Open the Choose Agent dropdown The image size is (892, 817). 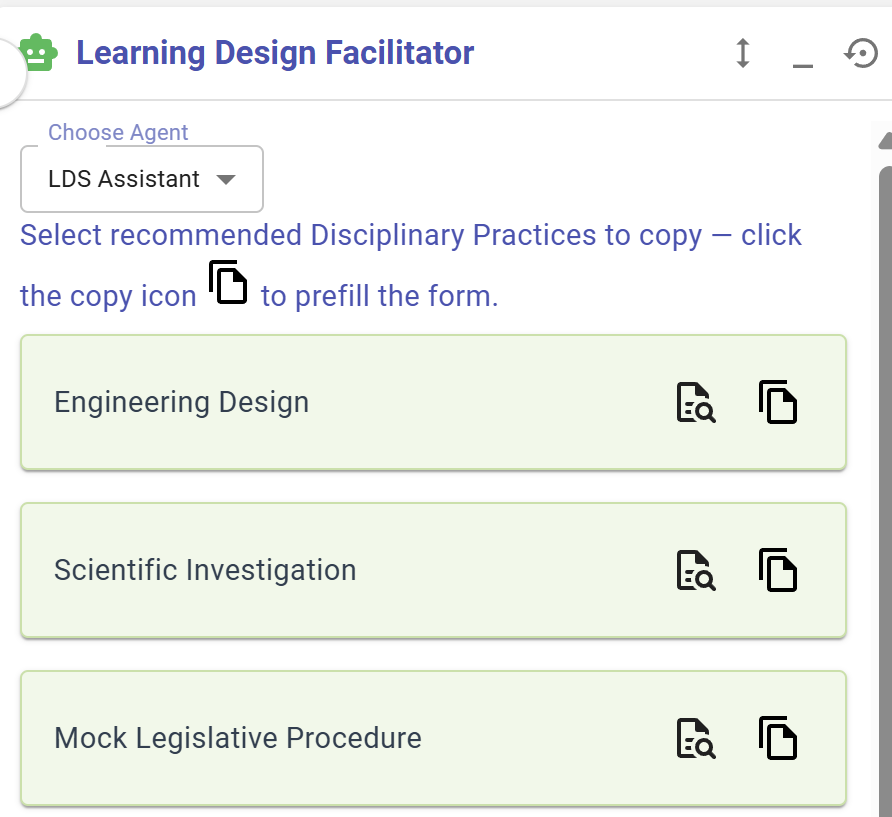pyautogui.click(x=142, y=179)
